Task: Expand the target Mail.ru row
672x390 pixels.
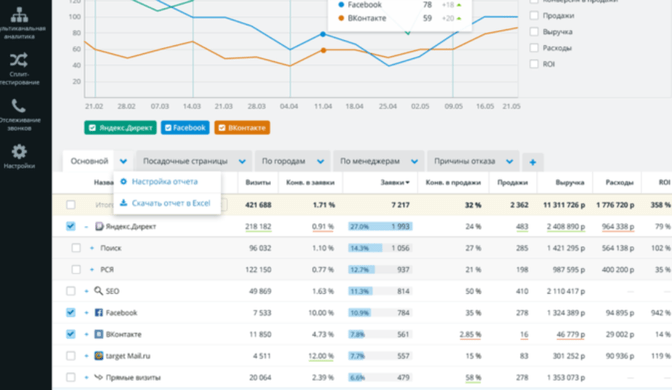Action: (86, 356)
